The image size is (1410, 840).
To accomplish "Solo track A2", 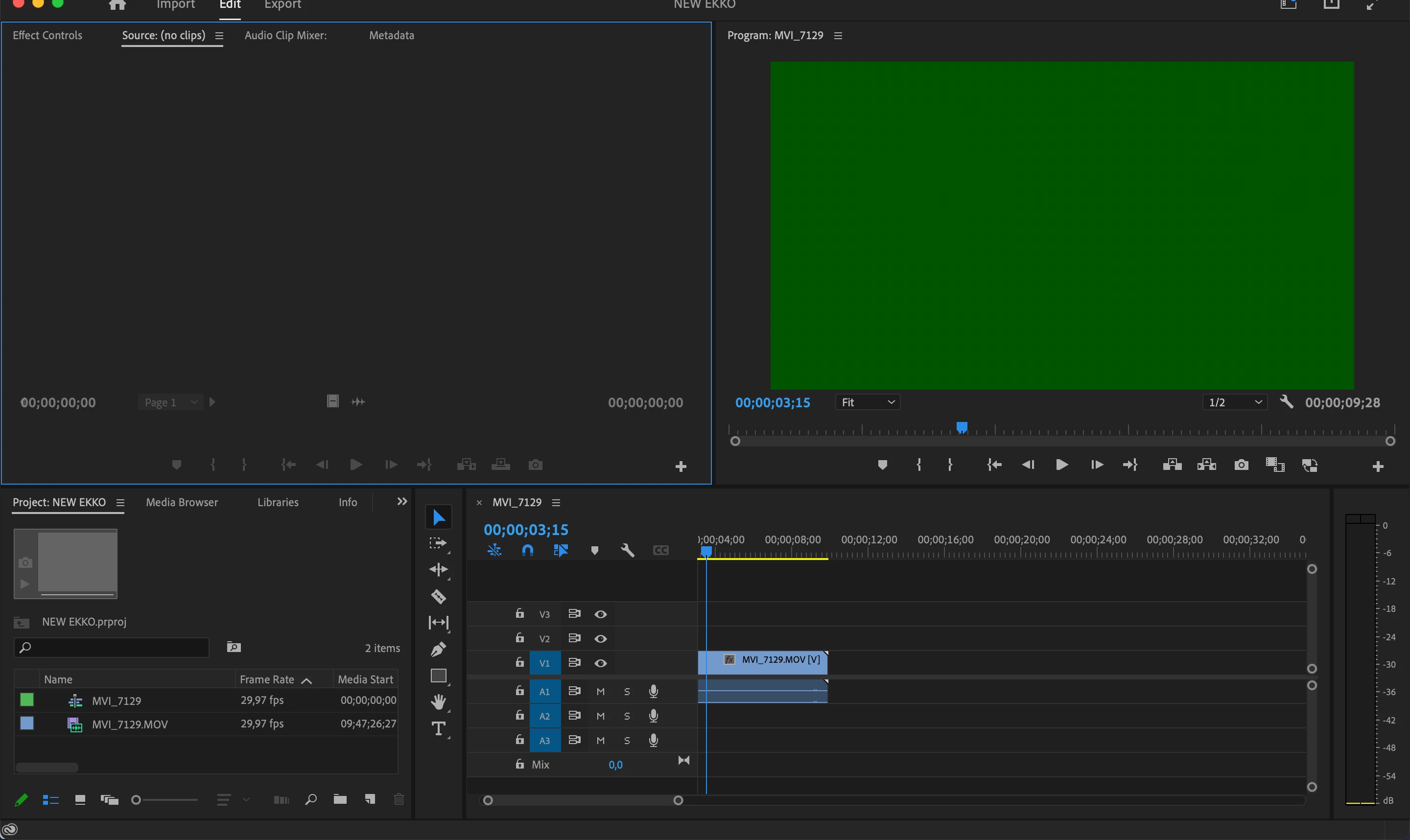I will 627,716.
